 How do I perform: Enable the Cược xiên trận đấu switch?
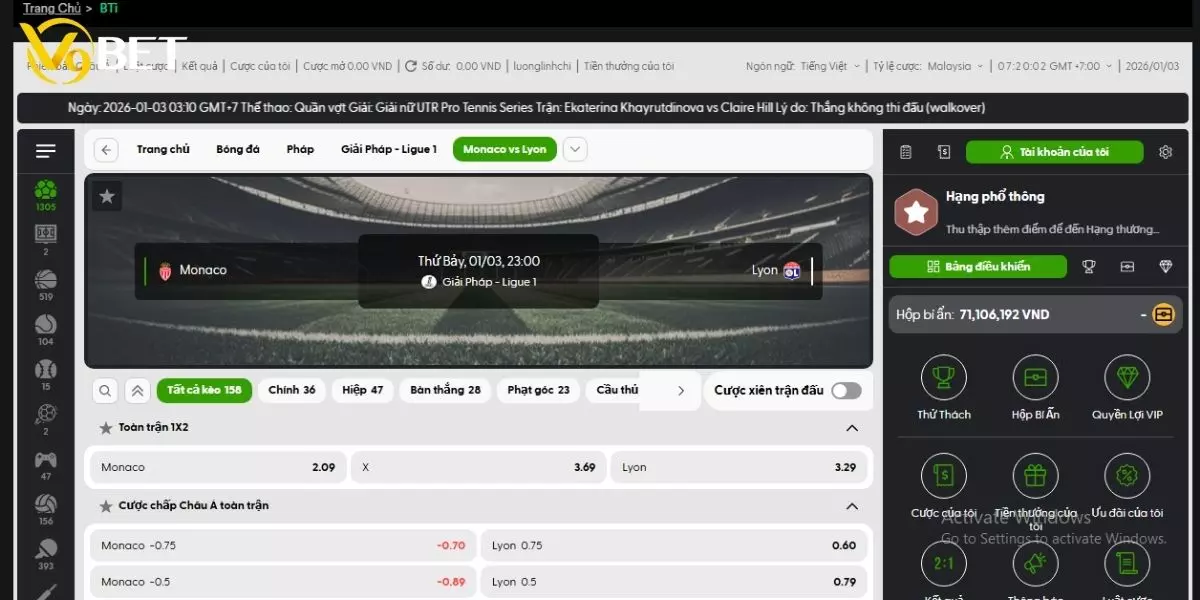(846, 390)
